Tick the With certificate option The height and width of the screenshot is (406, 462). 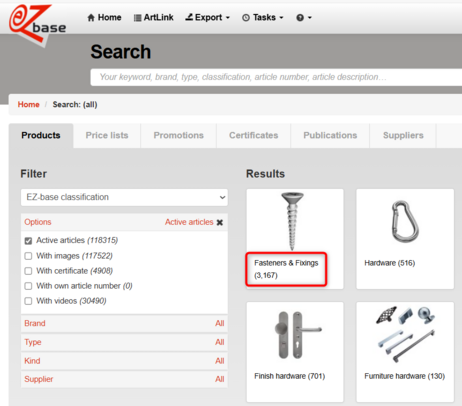point(28,271)
